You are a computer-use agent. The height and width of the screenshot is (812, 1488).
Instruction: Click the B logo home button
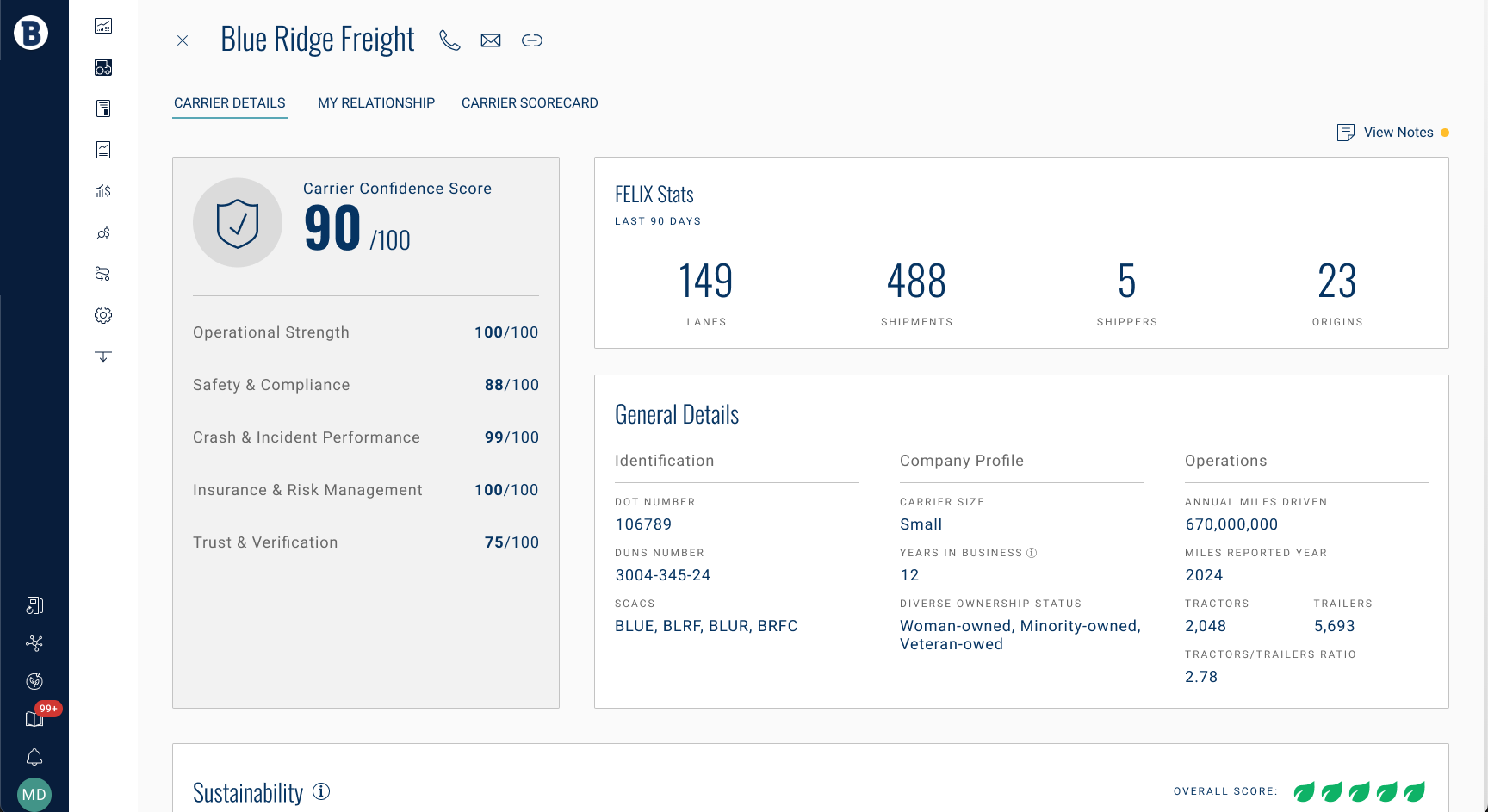click(31, 34)
